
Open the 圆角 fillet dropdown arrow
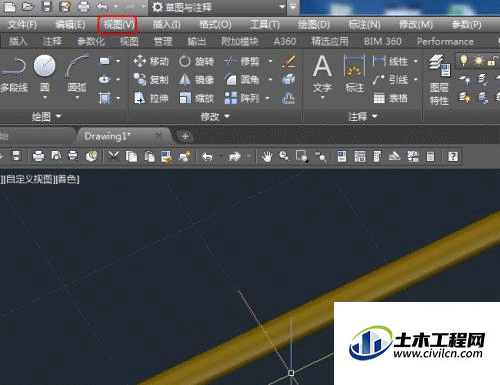pyautogui.click(x=270, y=80)
